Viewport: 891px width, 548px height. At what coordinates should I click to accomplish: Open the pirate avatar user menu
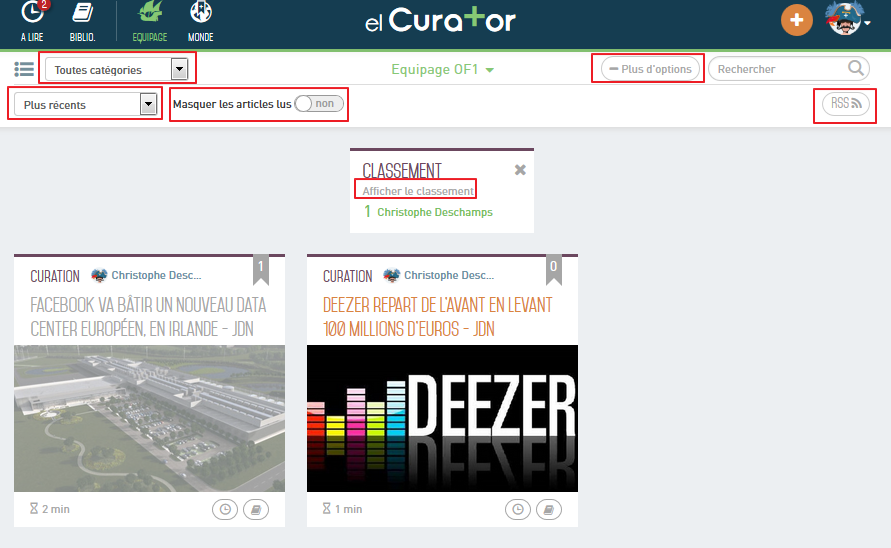(847, 19)
